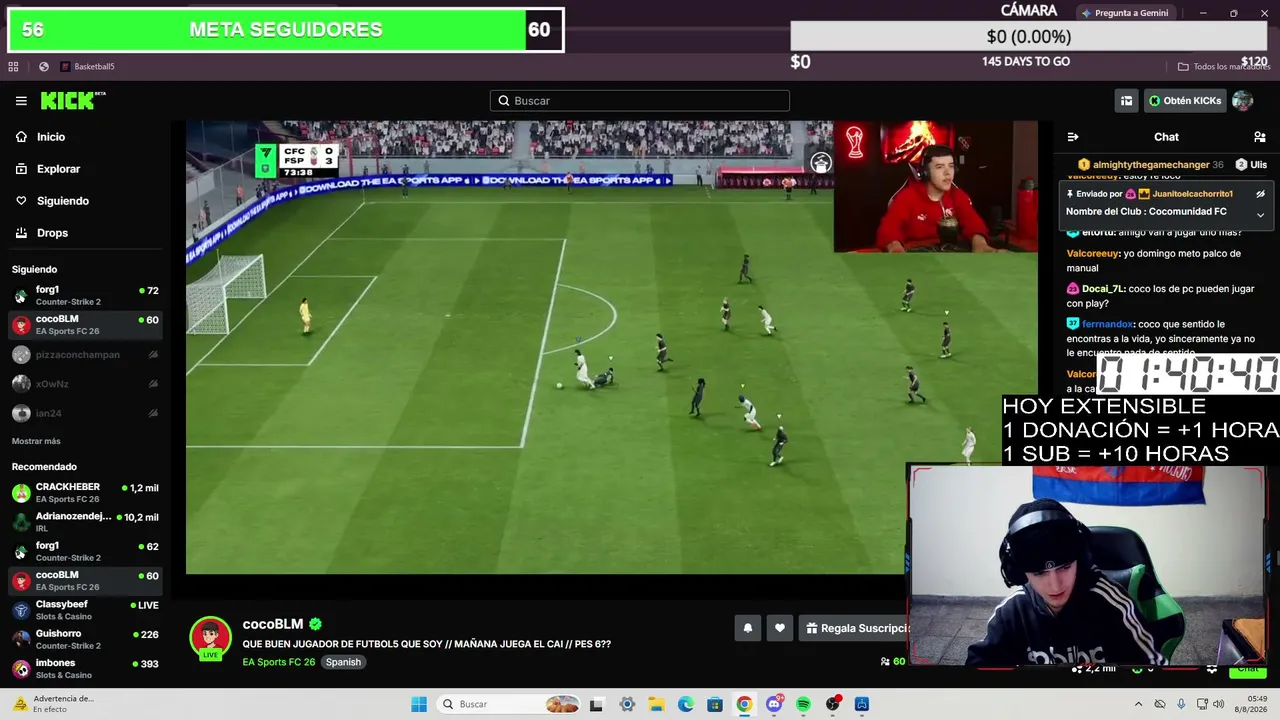The width and height of the screenshot is (1280, 720).
Task: Open the chat users list icon
Action: (1259, 137)
